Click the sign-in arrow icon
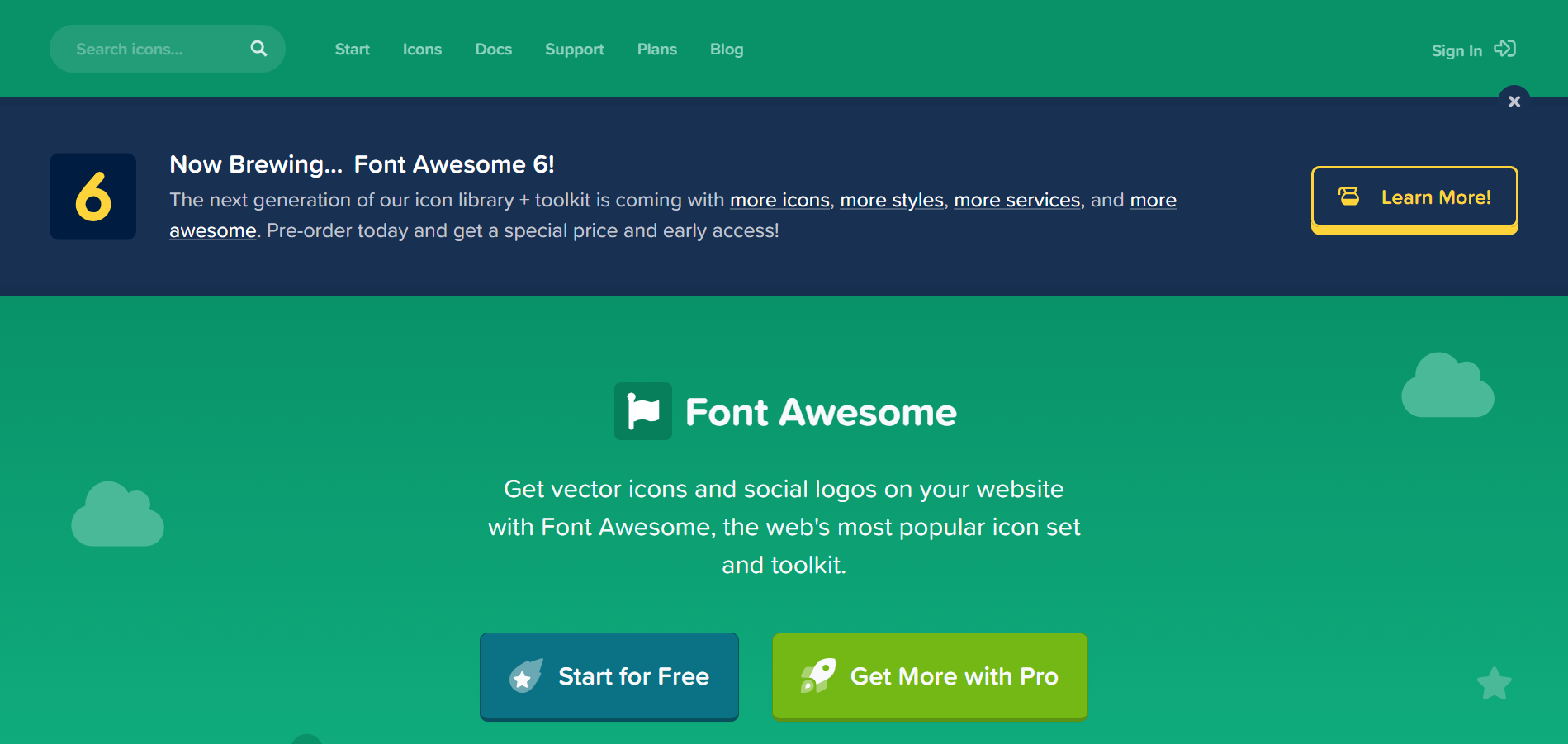This screenshot has width=1568, height=744. tap(1504, 49)
